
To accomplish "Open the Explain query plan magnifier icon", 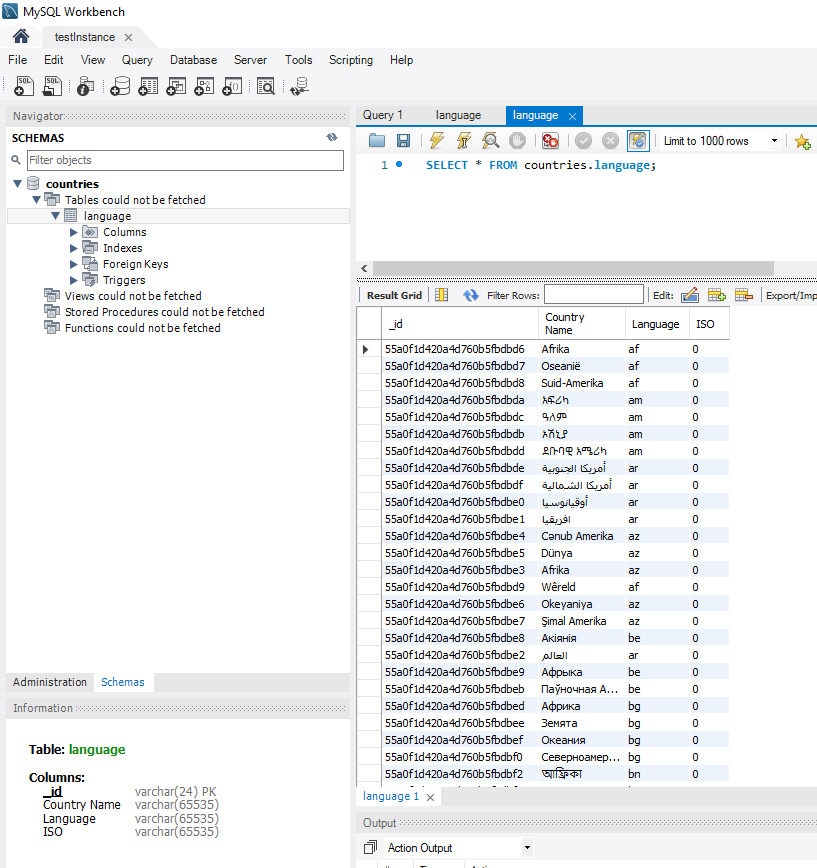I will [x=488, y=141].
